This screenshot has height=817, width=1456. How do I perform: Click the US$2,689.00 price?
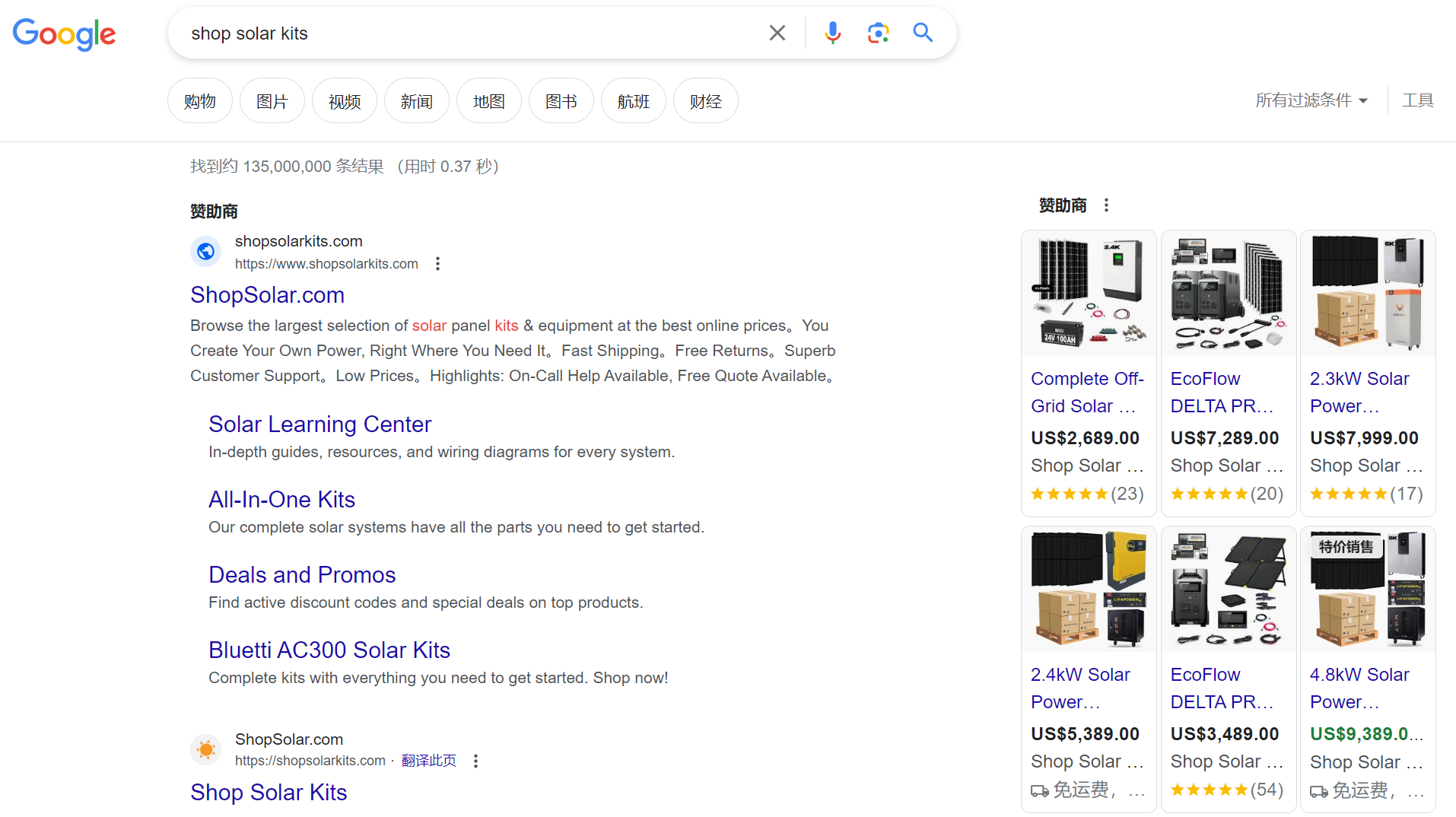click(x=1085, y=438)
